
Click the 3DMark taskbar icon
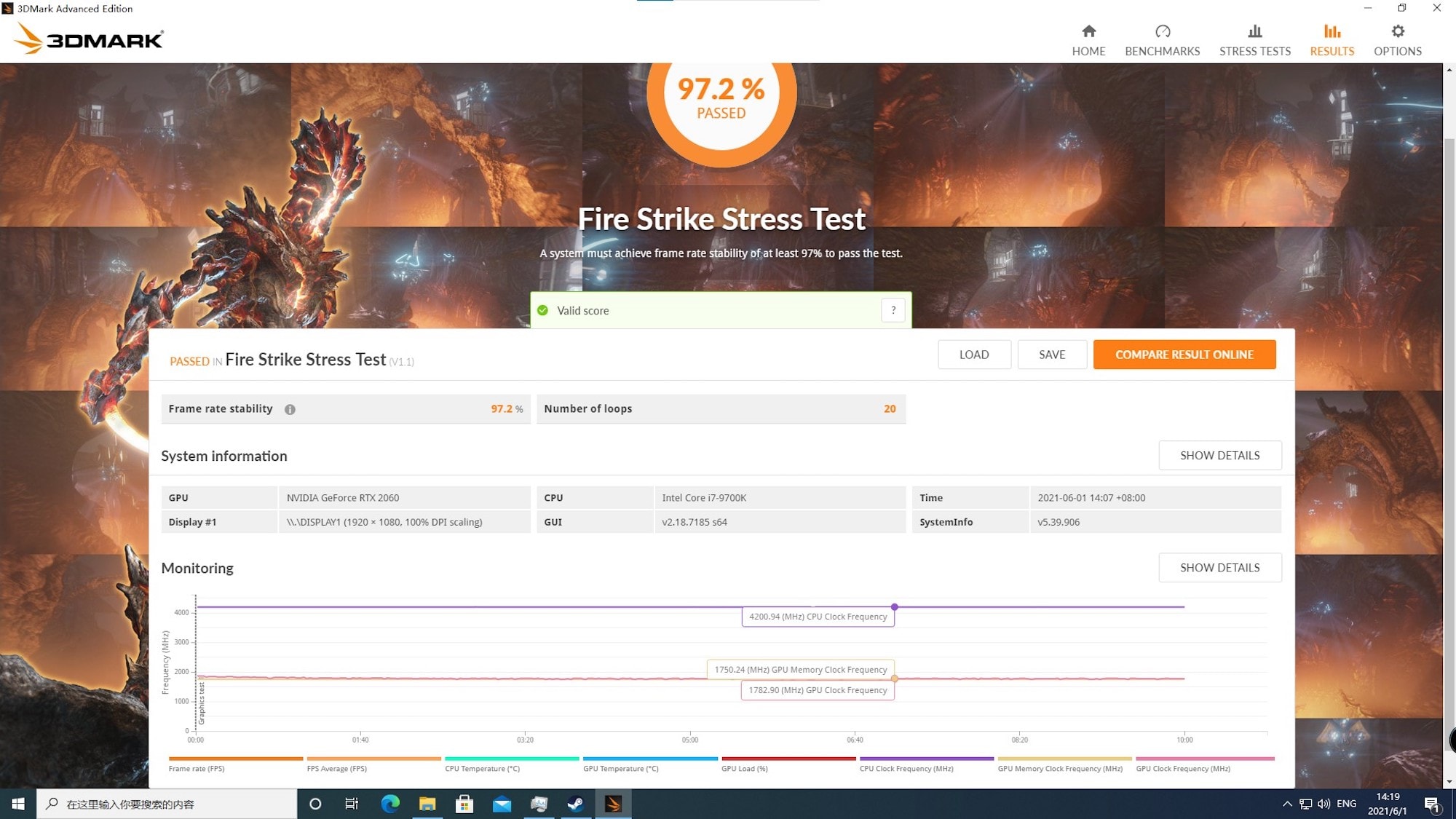(613, 804)
